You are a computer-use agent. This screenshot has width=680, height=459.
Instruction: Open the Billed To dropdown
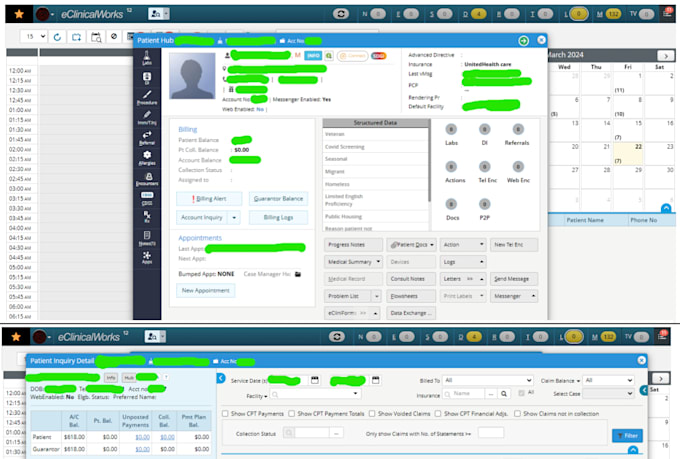pyautogui.click(x=488, y=380)
